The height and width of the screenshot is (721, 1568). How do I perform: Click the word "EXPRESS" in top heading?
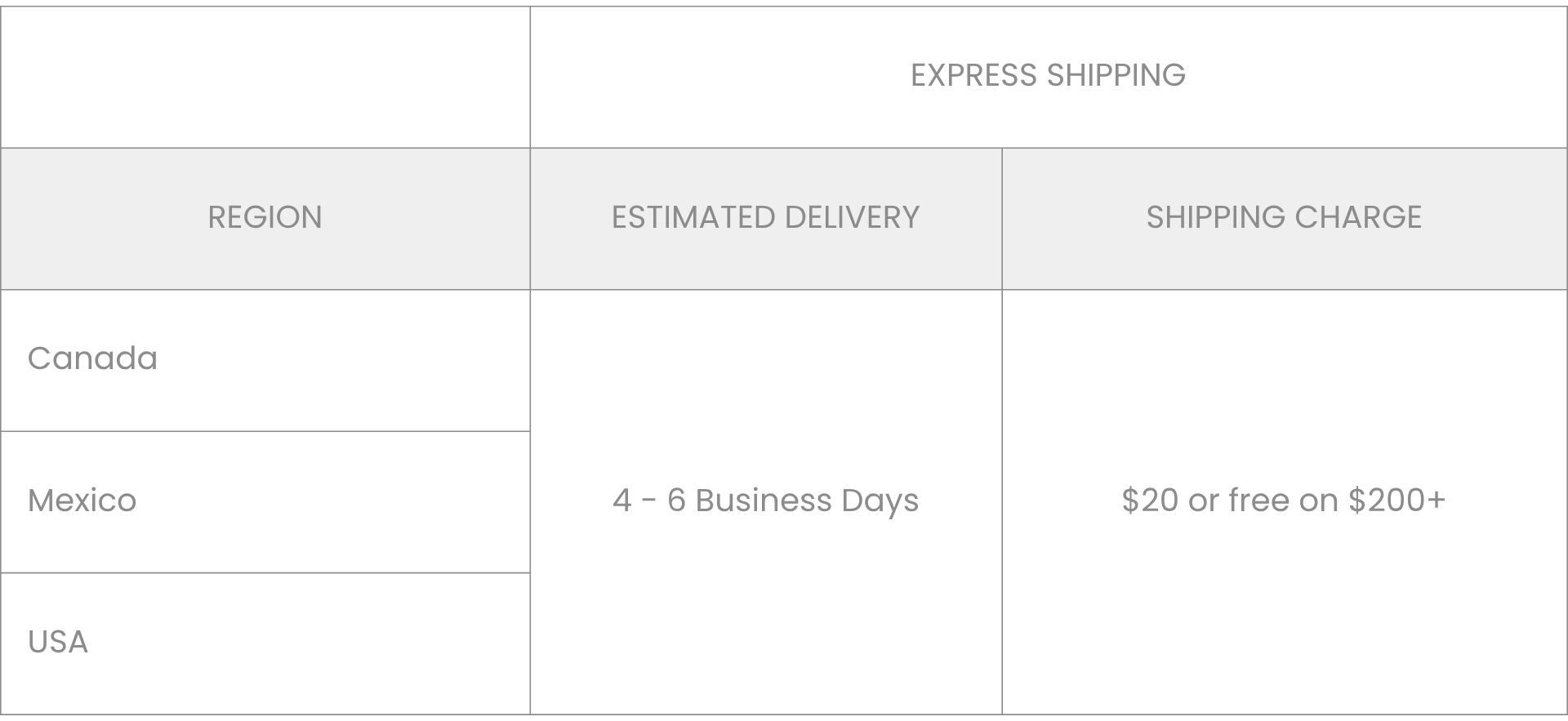coord(973,75)
